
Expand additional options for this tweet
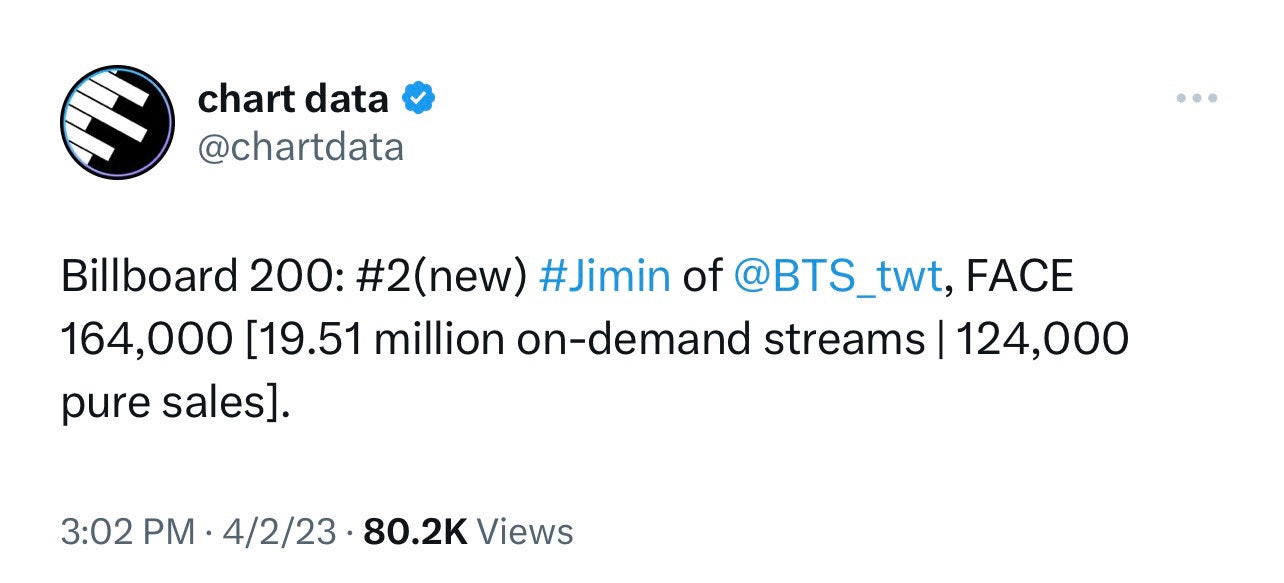(1195, 97)
